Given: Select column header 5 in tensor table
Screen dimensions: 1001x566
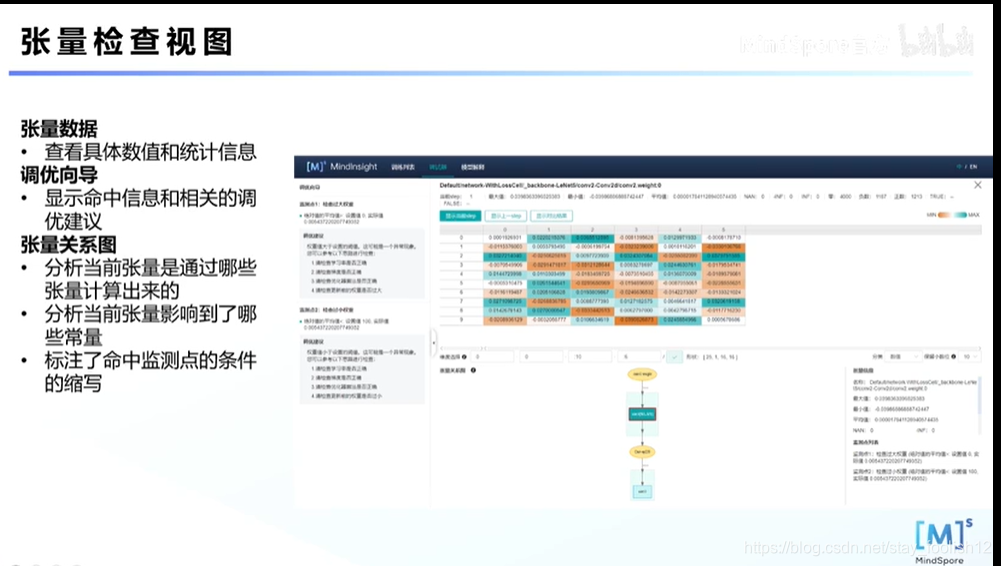Looking at the screenshot, I should pyautogui.click(x=723, y=229).
